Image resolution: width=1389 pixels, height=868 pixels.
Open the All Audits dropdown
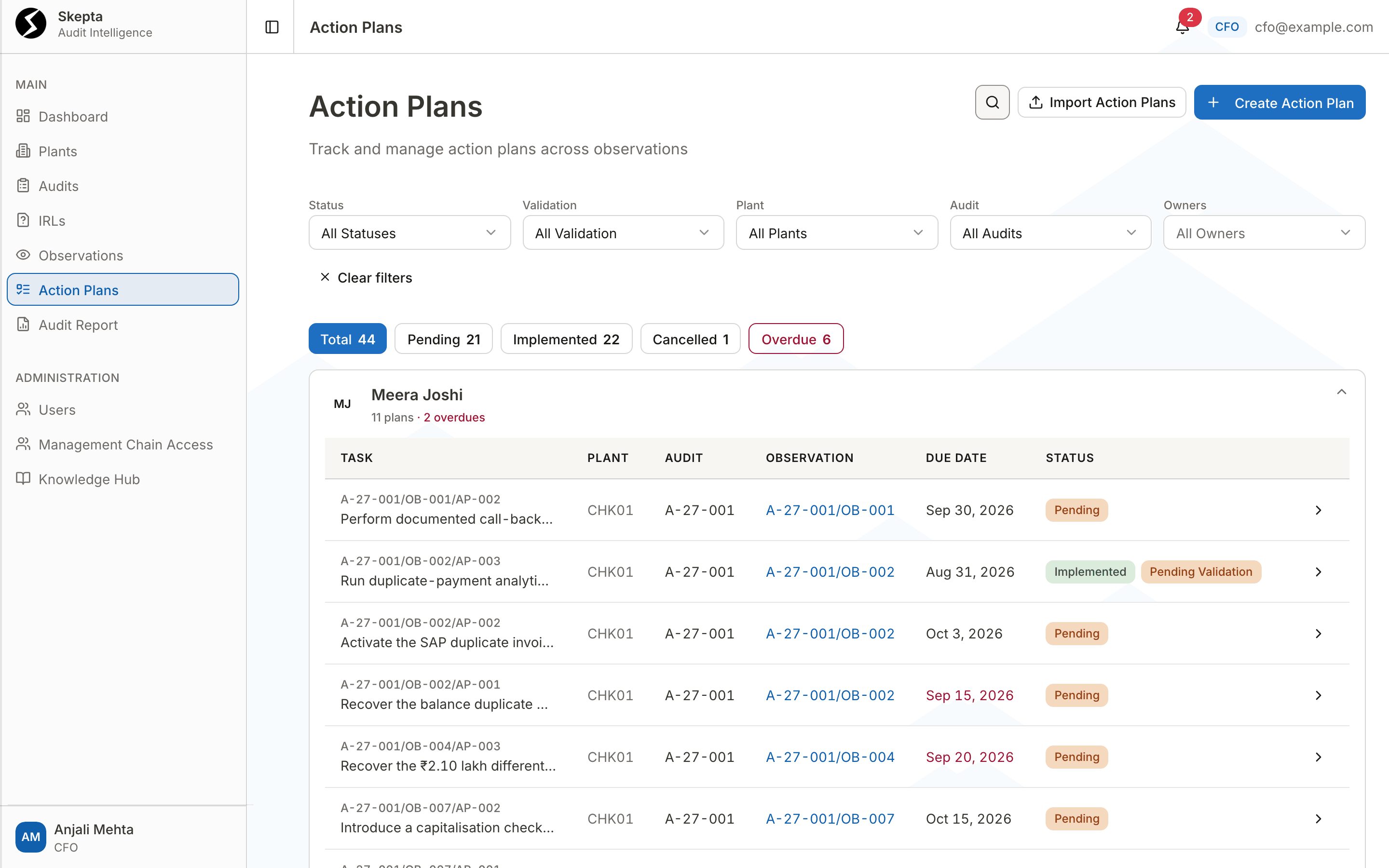coord(1050,232)
